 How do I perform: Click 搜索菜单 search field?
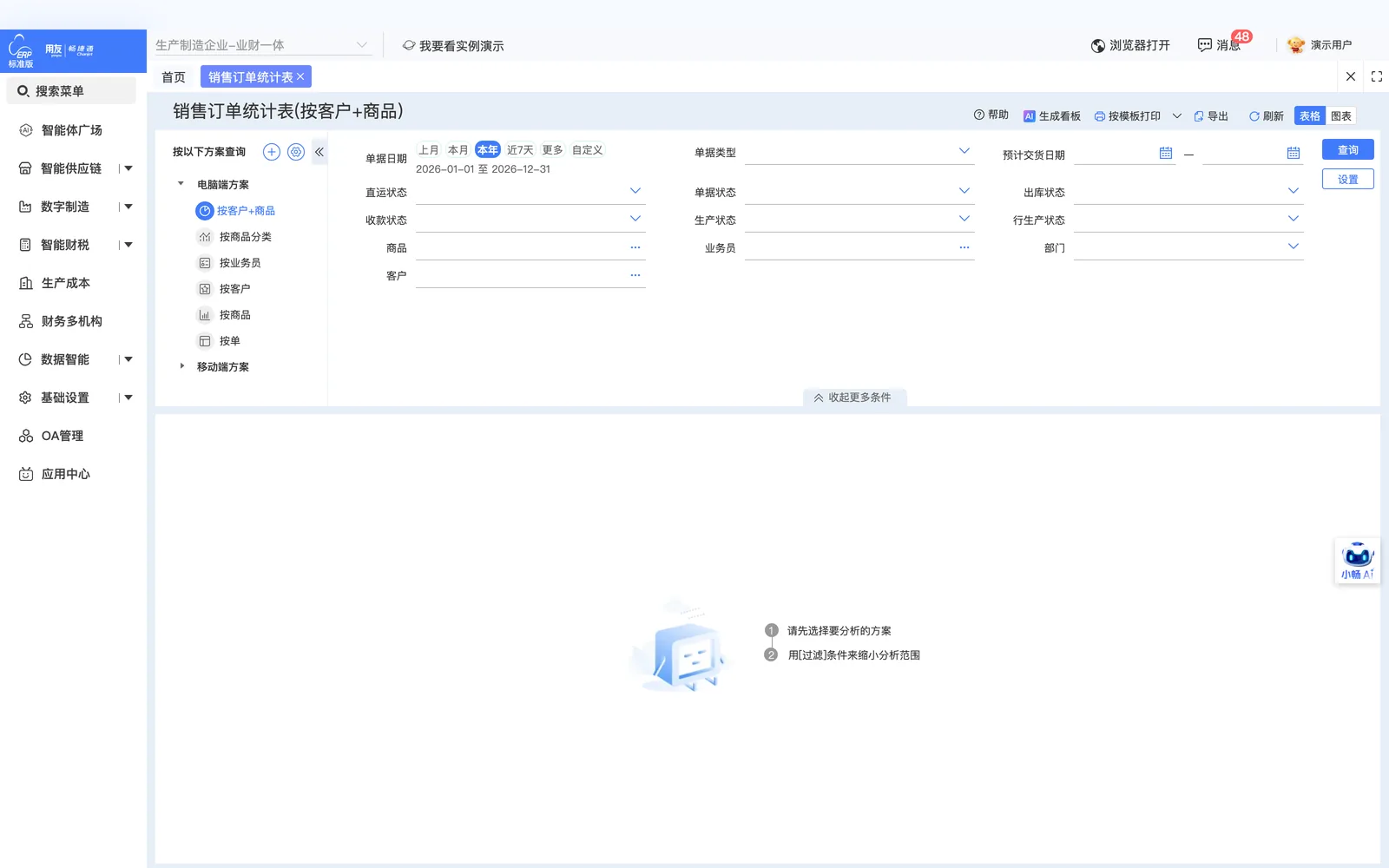[71, 90]
